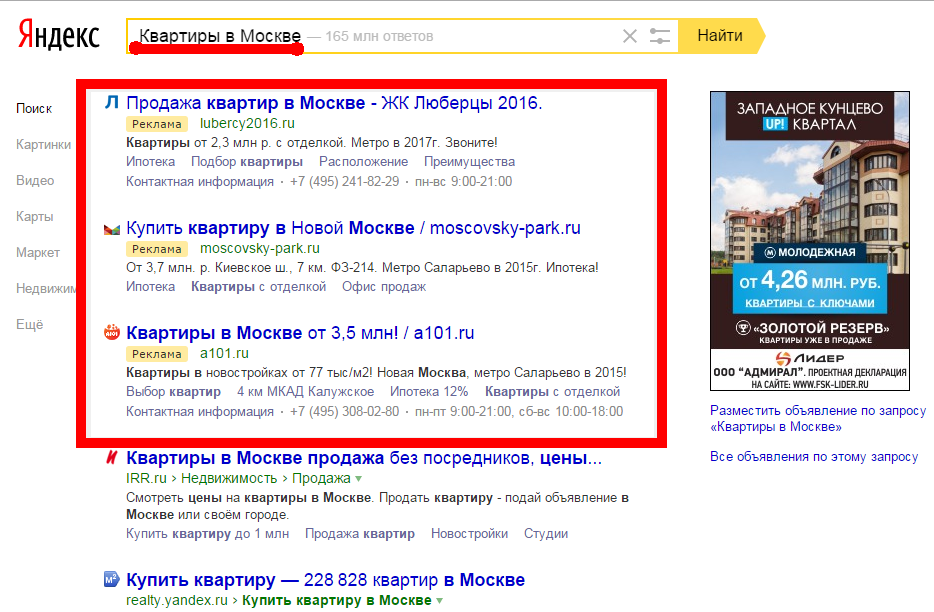Open 4 км МКАД Калужское sitelink

click(x=306, y=392)
